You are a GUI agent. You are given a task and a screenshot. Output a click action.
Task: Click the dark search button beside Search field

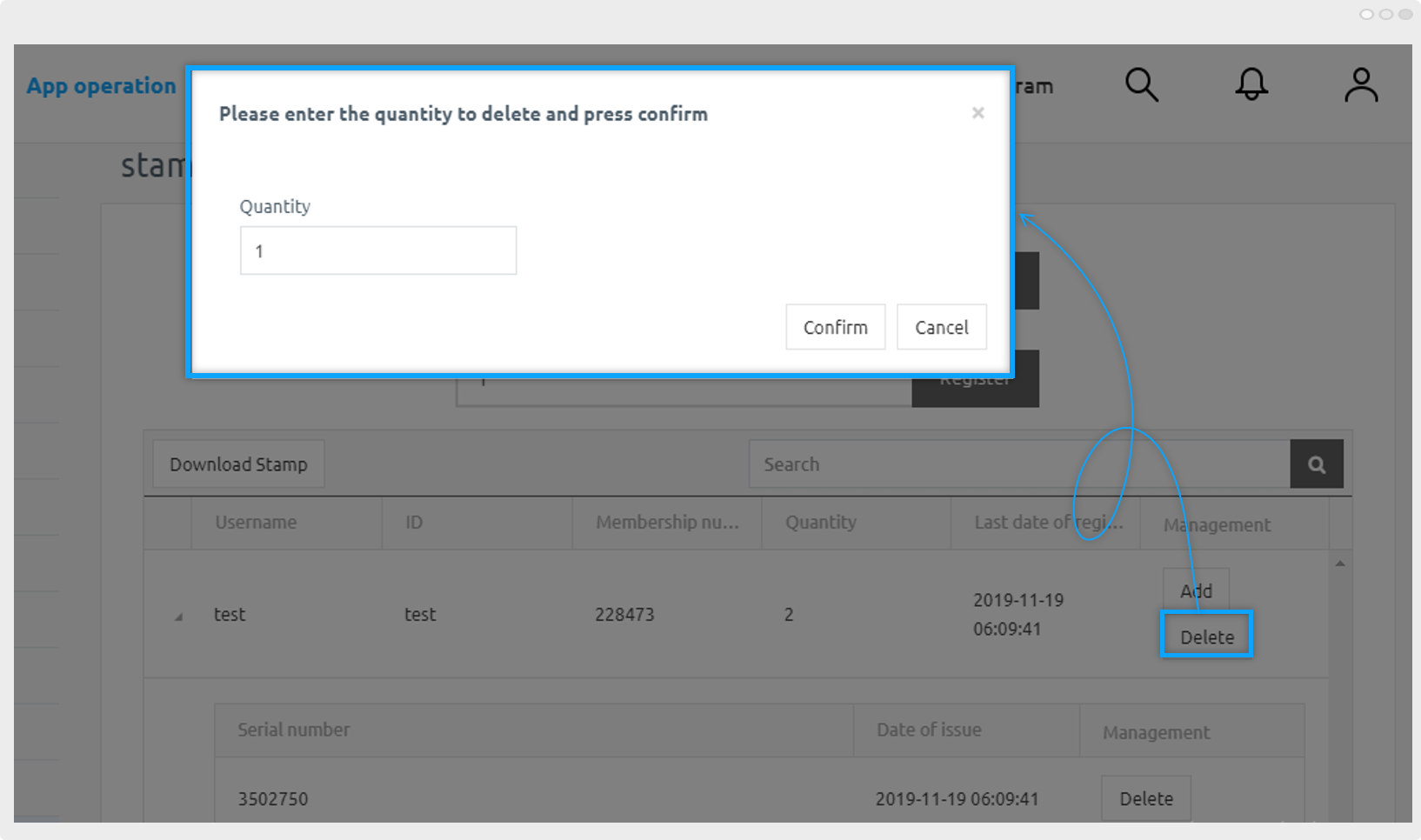(1317, 464)
